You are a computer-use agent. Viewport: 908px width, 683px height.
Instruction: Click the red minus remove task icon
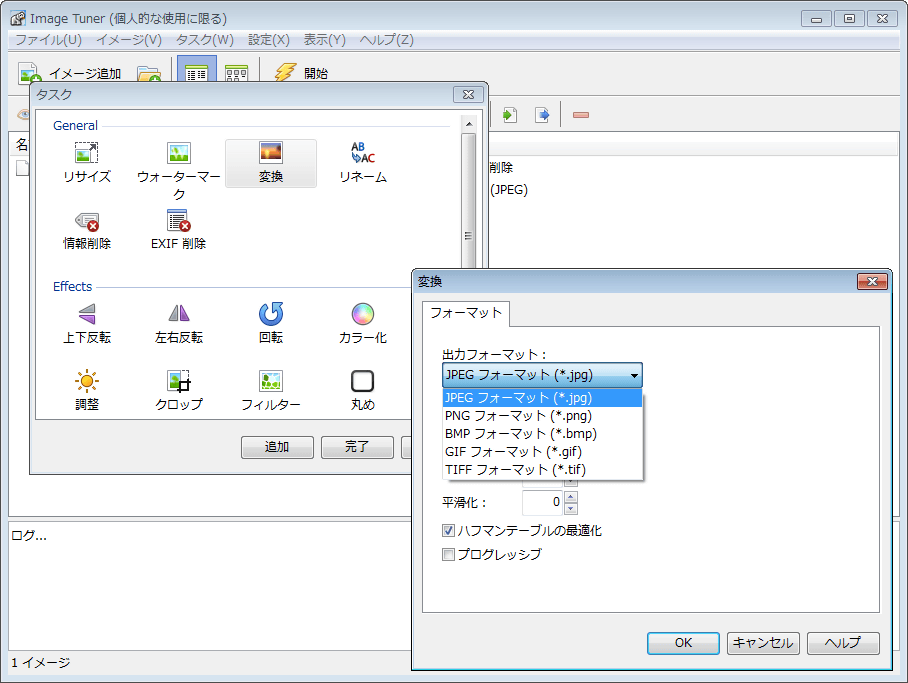(x=581, y=115)
